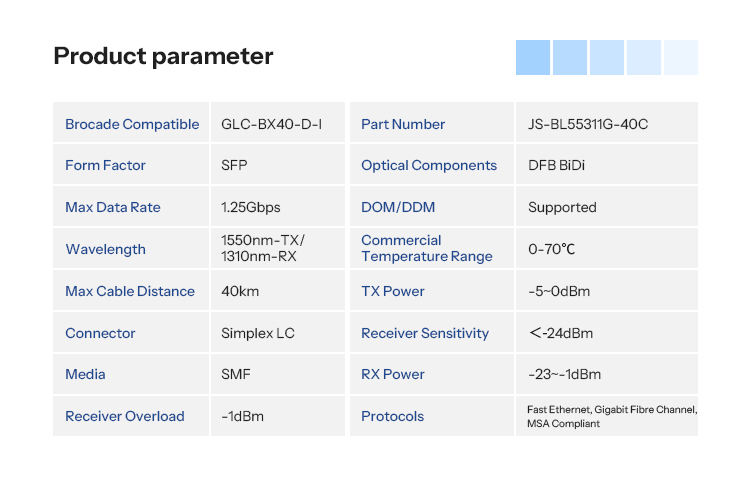
Task: Click the 1550nm-TX/1310nm-RX value
Action: tap(263, 248)
